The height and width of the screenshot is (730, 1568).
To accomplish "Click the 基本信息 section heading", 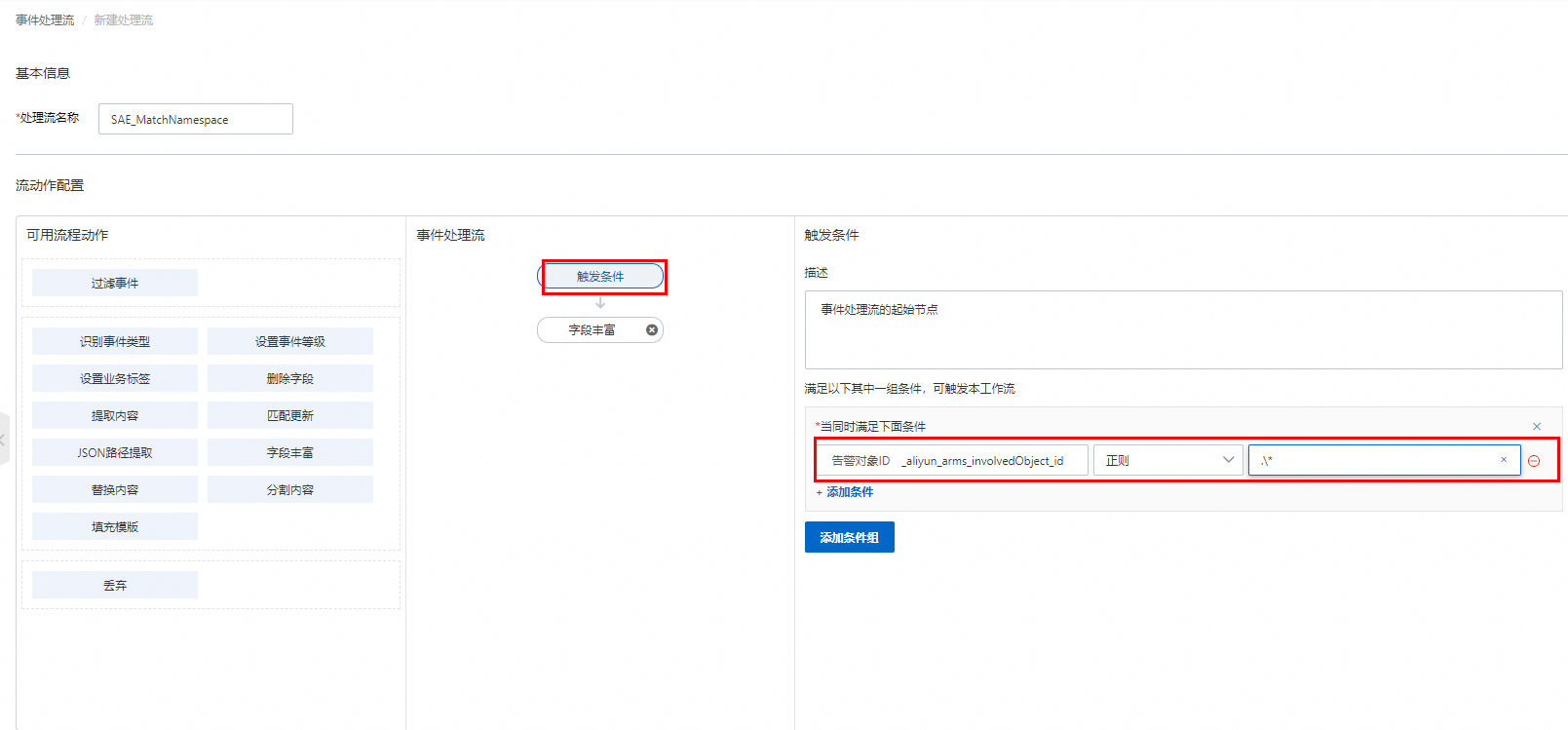I will (x=43, y=73).
